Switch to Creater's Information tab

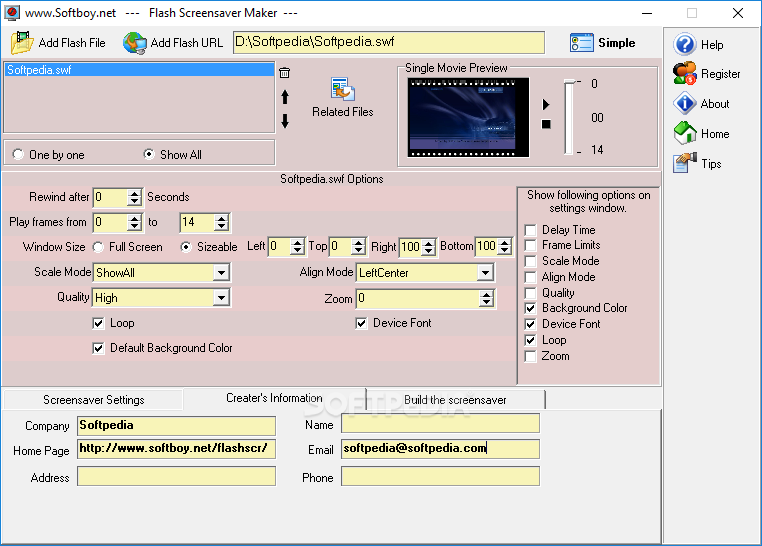pos(275,398)
